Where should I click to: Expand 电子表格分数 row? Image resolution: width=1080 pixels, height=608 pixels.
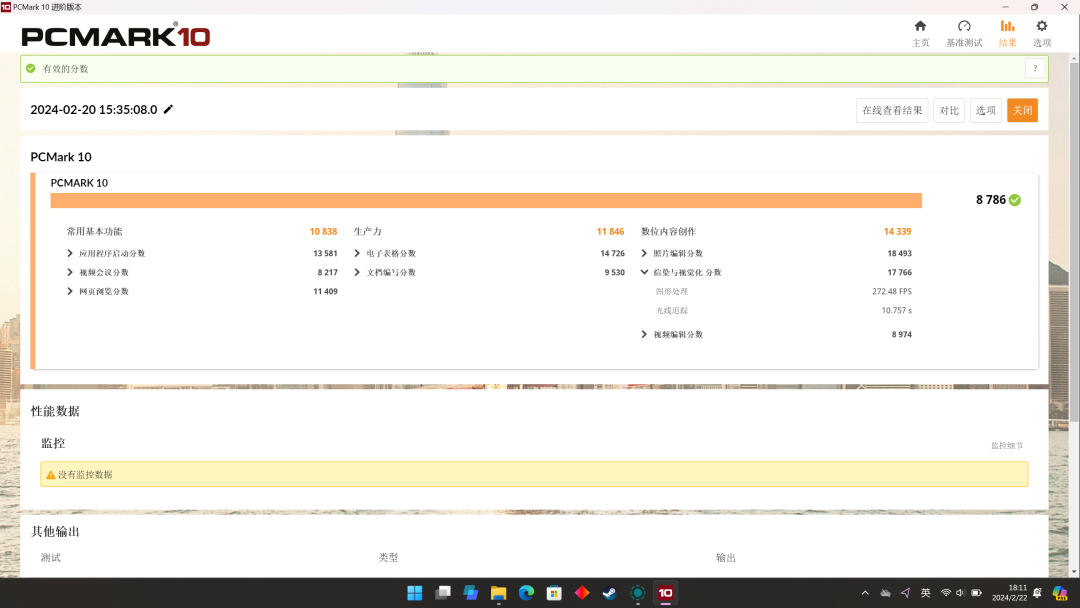(x=357, y=253)
